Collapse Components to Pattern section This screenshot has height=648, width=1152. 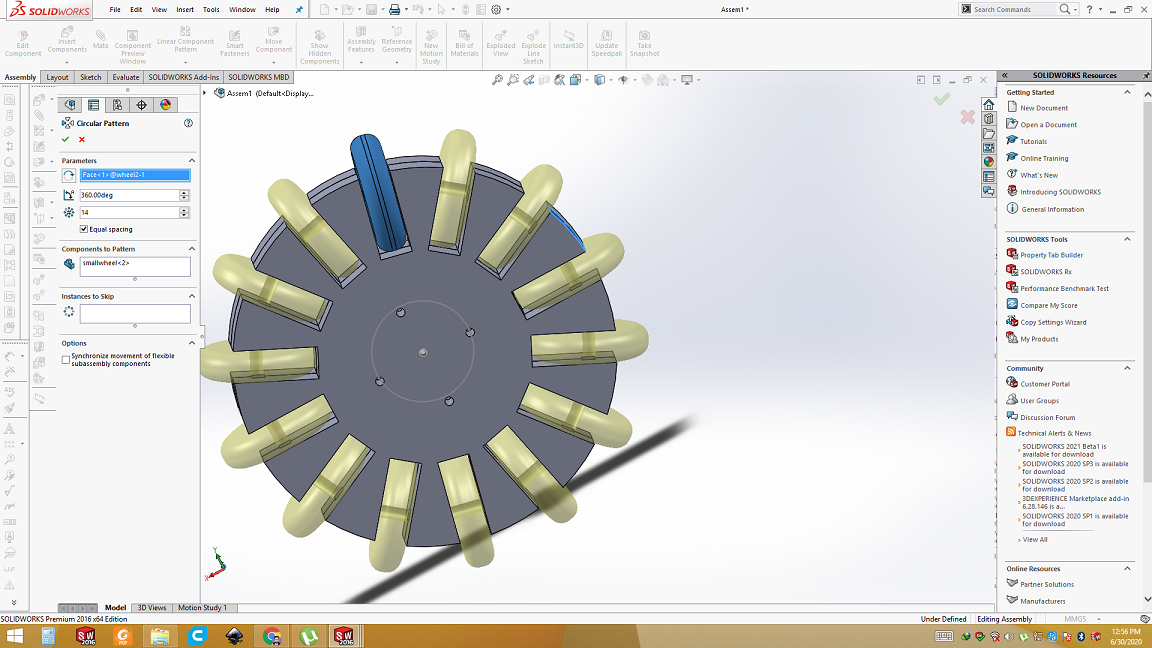tap(192, 249)
